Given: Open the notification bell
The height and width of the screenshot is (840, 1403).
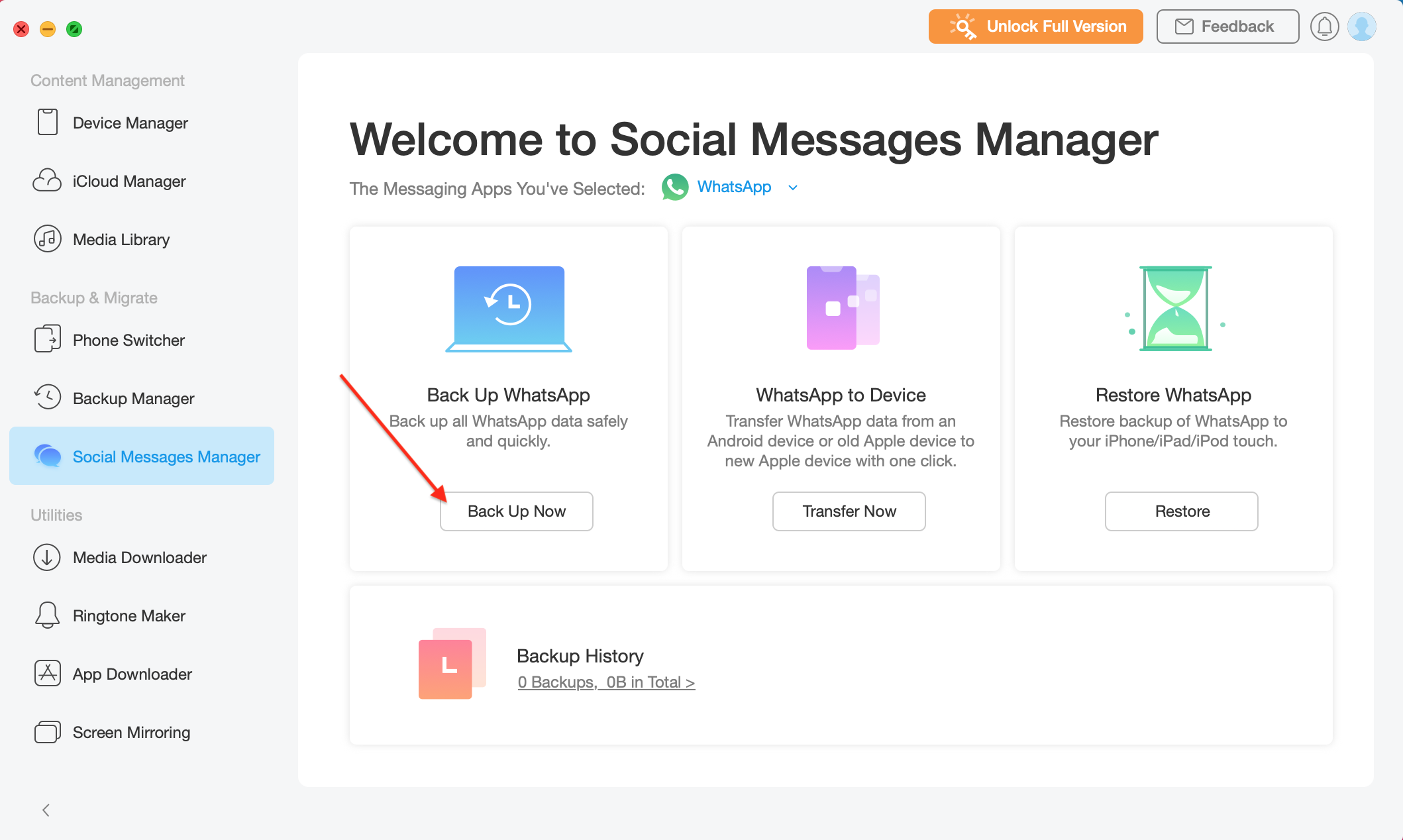Looking at the screenshot, I should 1325,26.
